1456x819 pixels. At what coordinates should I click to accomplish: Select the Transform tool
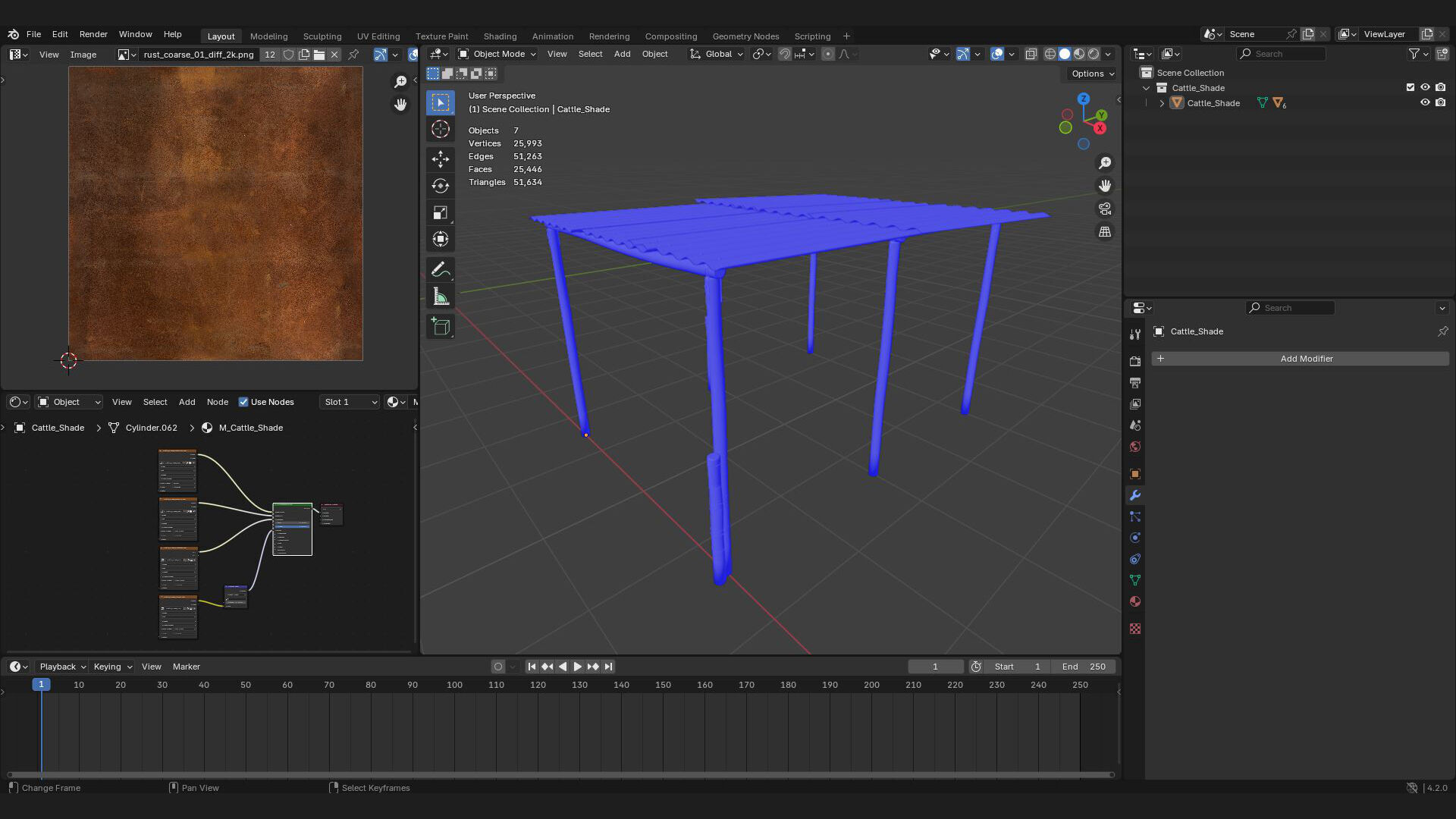(x=441, y=239)
